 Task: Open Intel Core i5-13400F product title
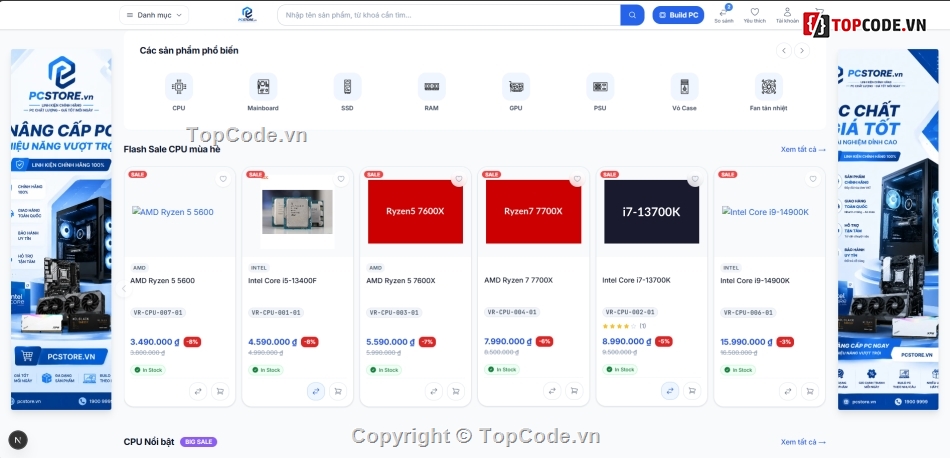(x=282, y=280)
